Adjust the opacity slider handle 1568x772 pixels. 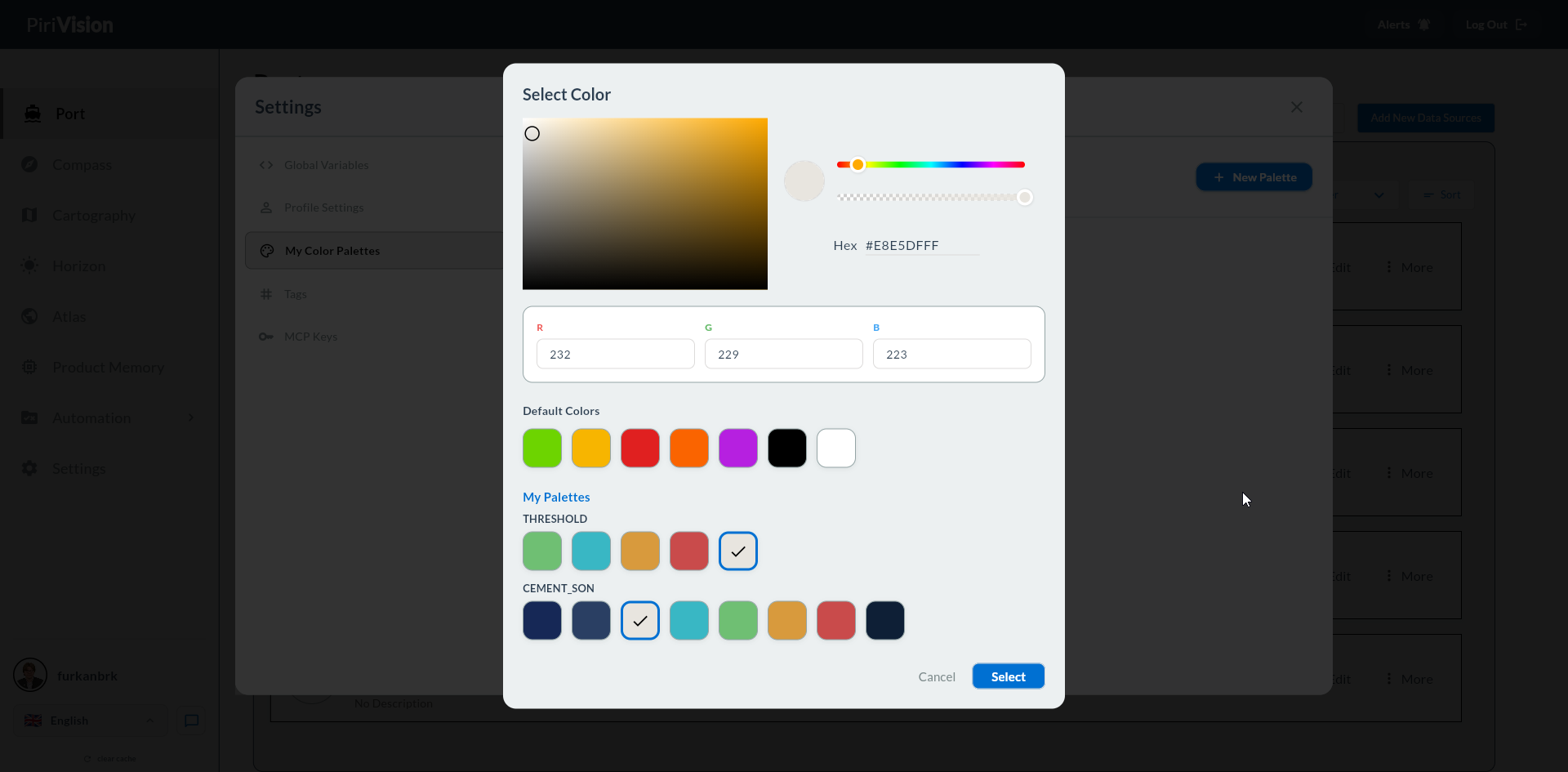(1025, 197)
